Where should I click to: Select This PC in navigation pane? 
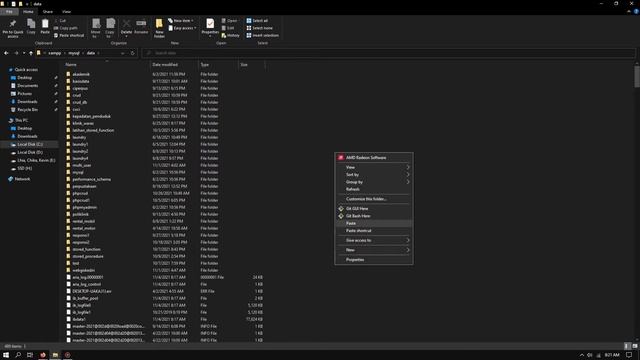point(21,120)
